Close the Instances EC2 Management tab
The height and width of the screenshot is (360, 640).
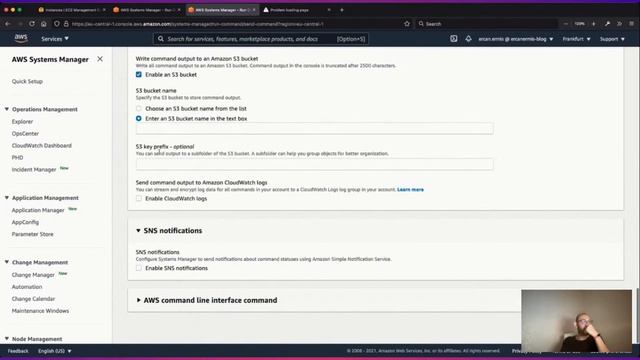pos(104,10)
